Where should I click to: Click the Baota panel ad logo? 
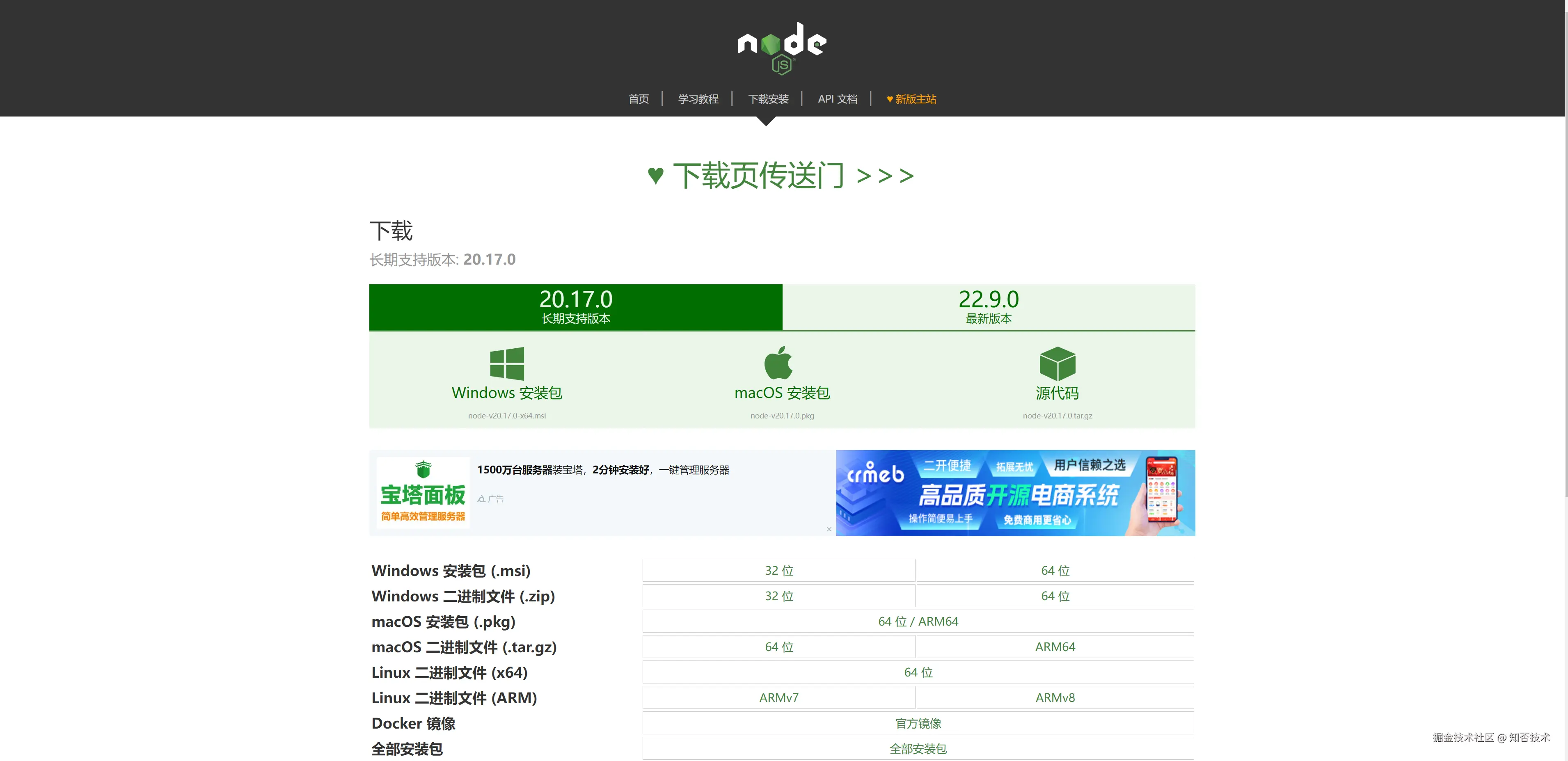(x=423, y=493)
